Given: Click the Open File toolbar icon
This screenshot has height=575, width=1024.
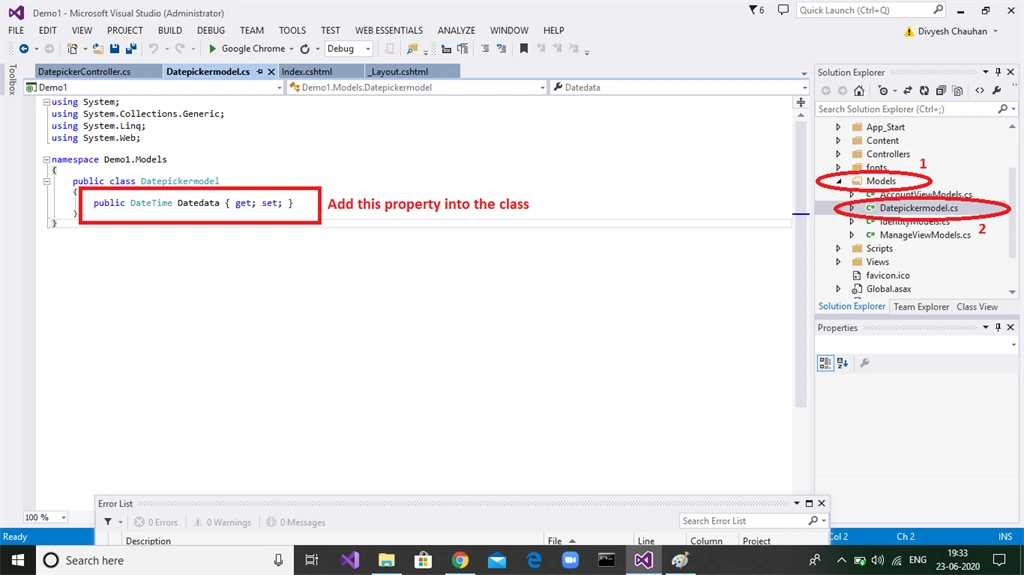Looking at the screenshot, I should 98,48.
